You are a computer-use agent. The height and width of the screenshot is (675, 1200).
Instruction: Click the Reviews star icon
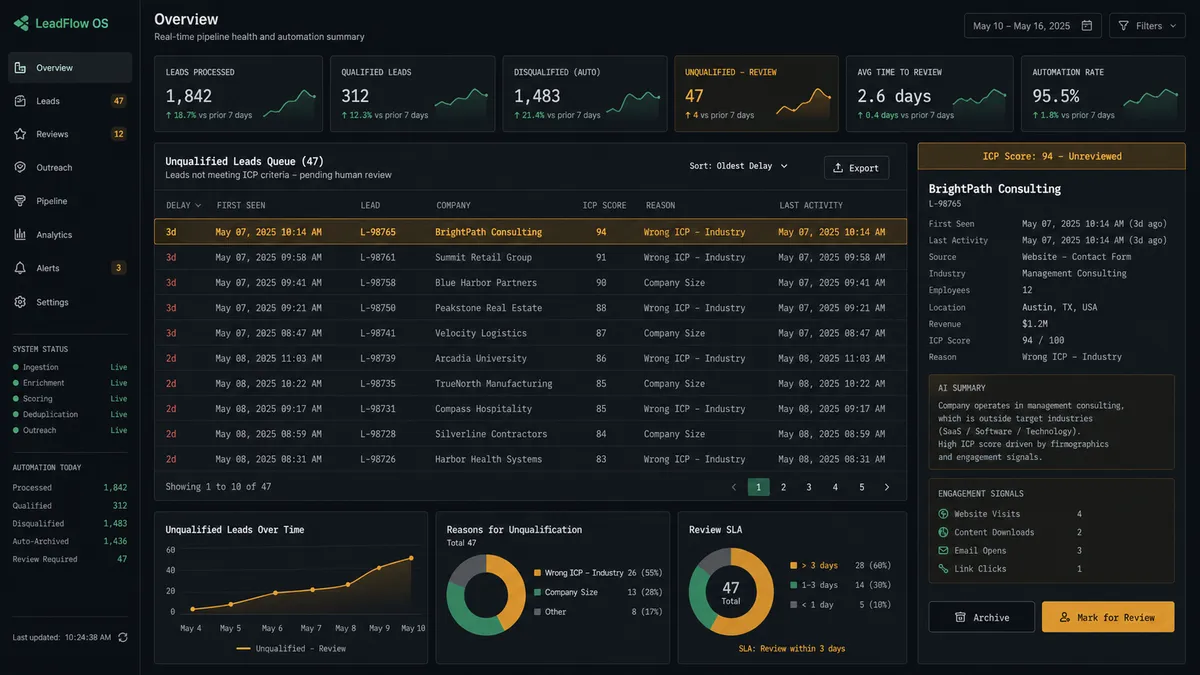point(21,134)
